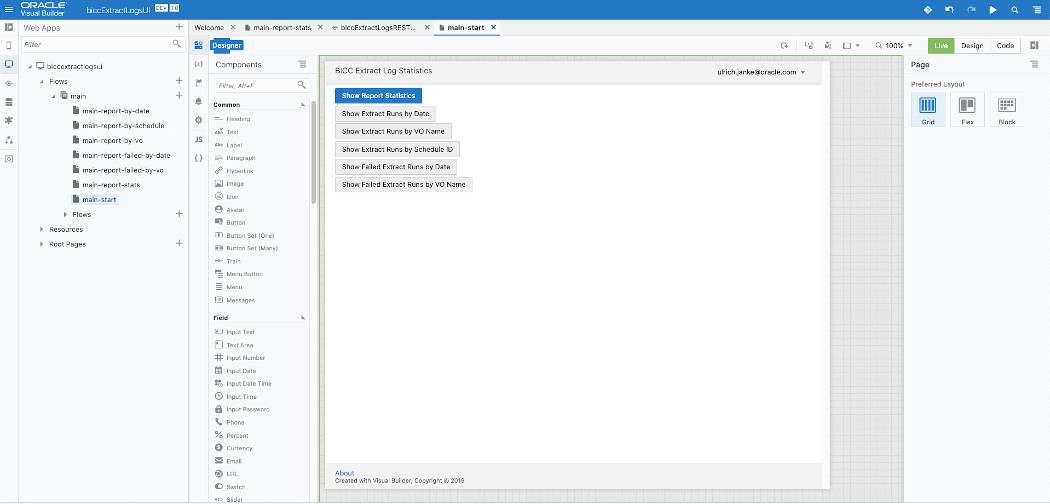Select the Flex preferred layout
Screen dimensions: 1050x504
967,107
